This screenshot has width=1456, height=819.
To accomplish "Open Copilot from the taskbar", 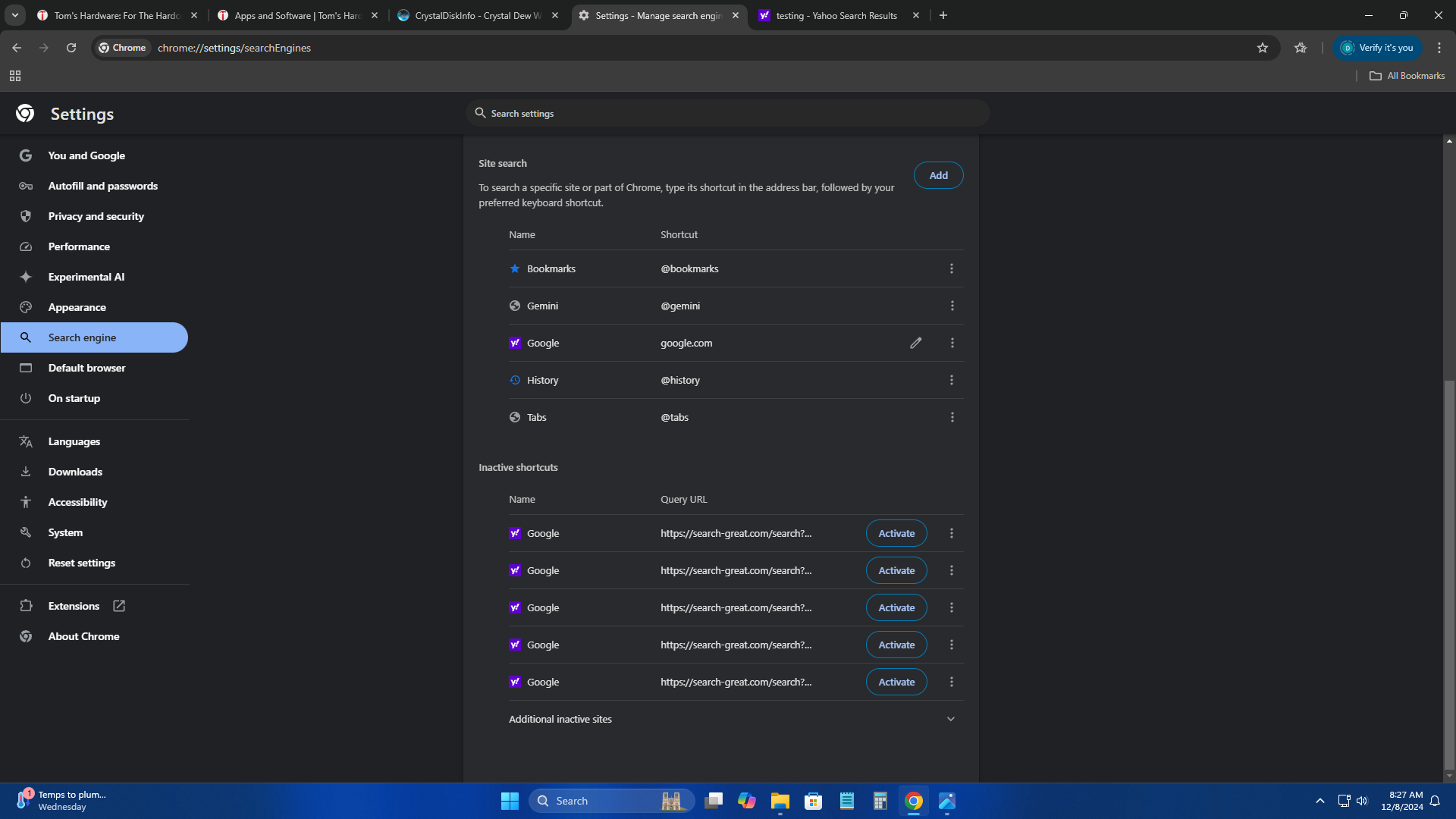I will 746,801.
